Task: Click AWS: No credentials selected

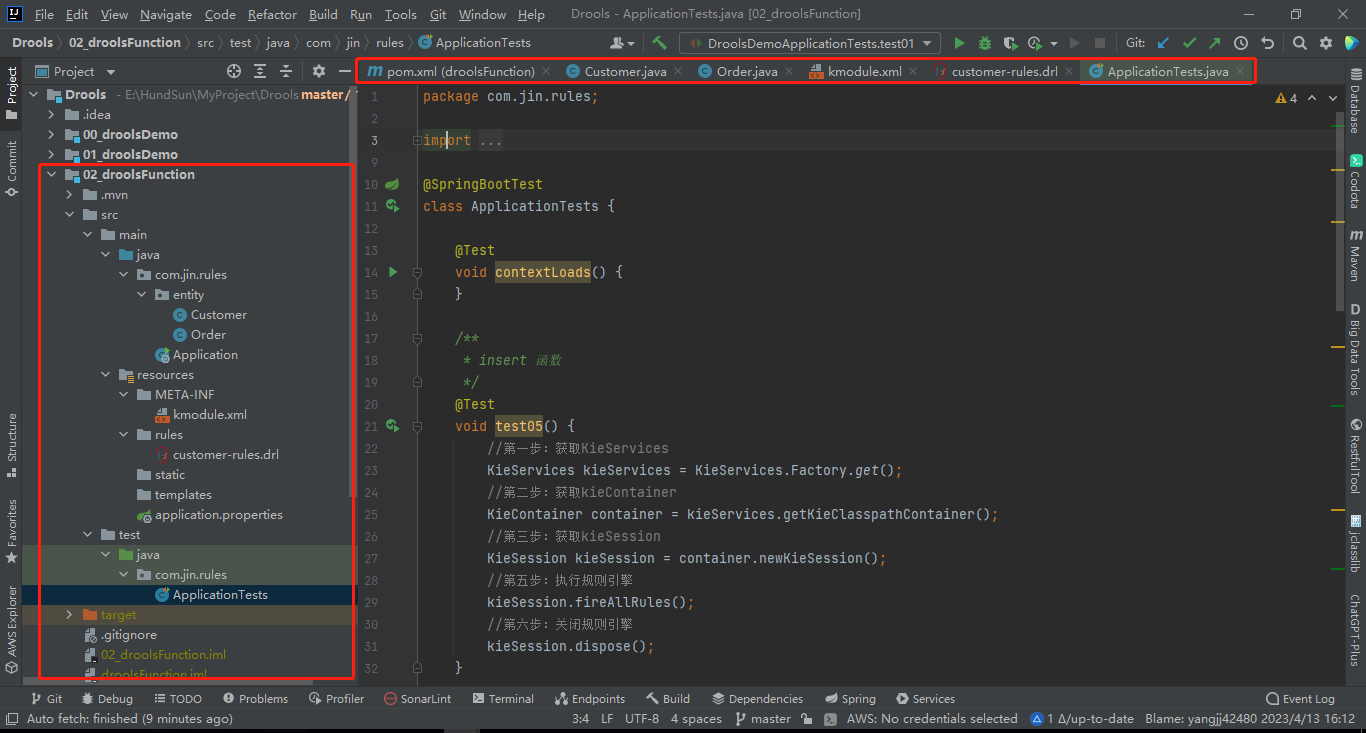Action: 932,718
